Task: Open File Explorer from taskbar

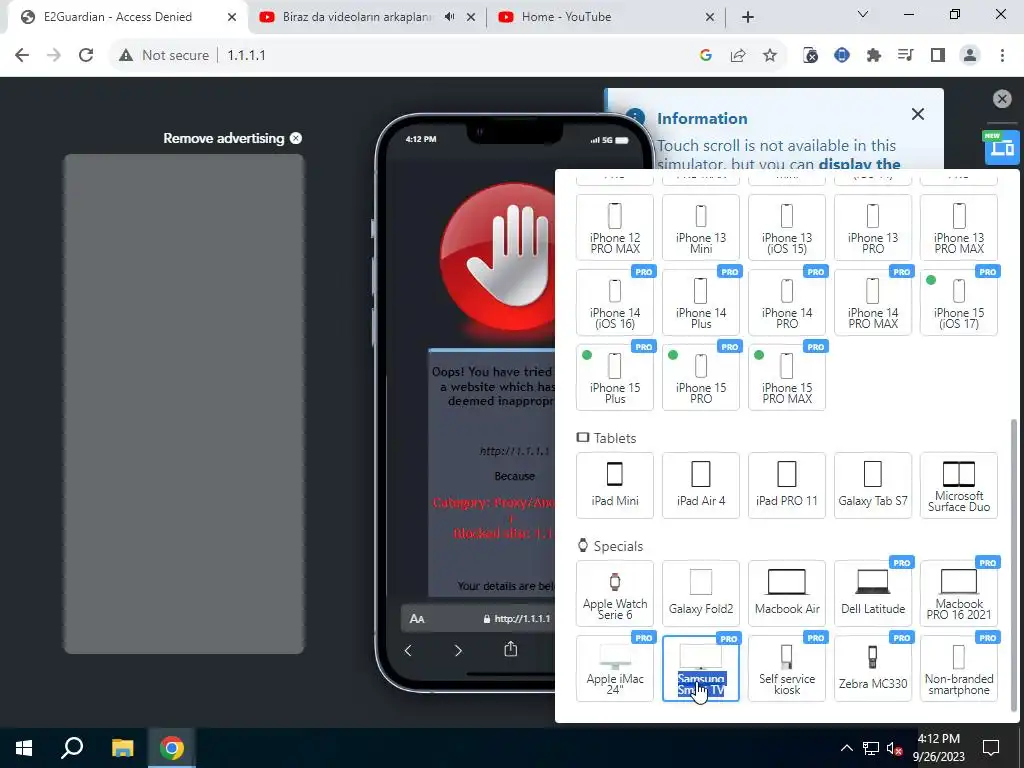Action: pos(122,748)
